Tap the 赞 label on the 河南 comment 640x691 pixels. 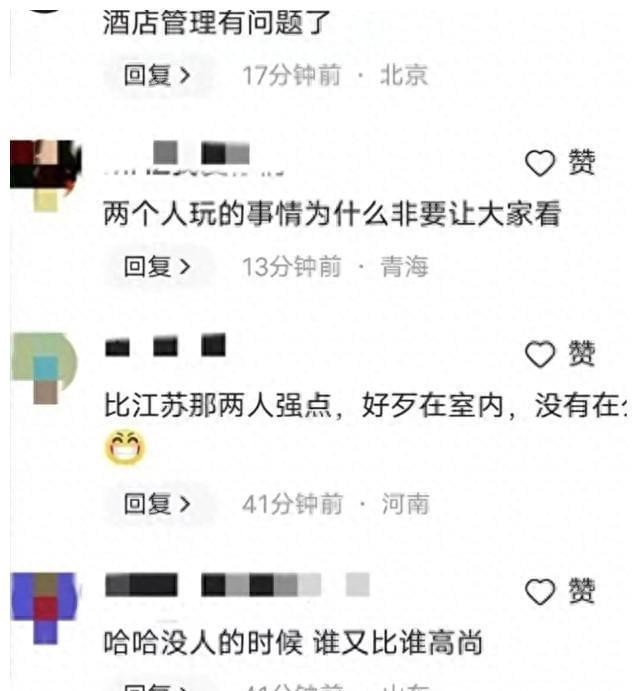[x=582, y=353]
